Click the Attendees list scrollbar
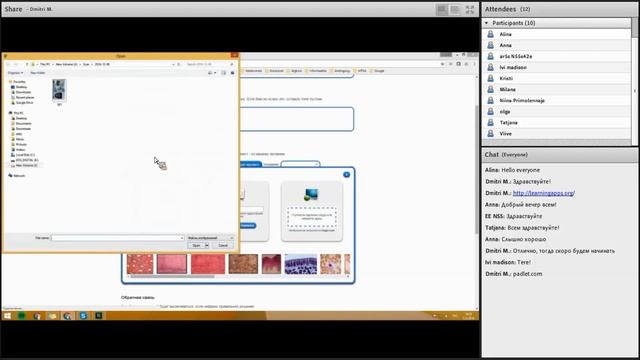640x360 pixels. pyautogui.click(x=634, y=82)
